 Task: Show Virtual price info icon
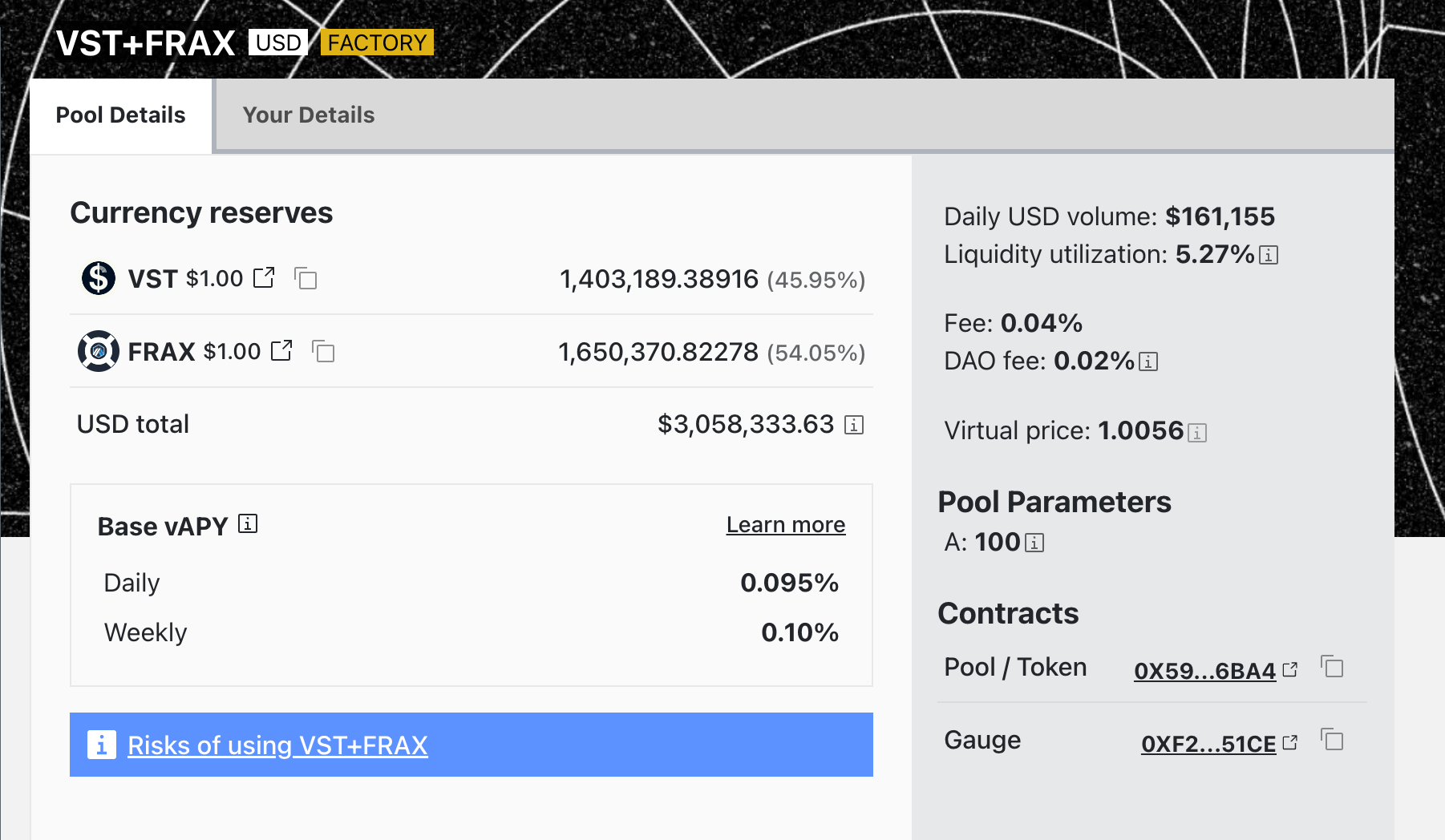tap(1197, 433)
